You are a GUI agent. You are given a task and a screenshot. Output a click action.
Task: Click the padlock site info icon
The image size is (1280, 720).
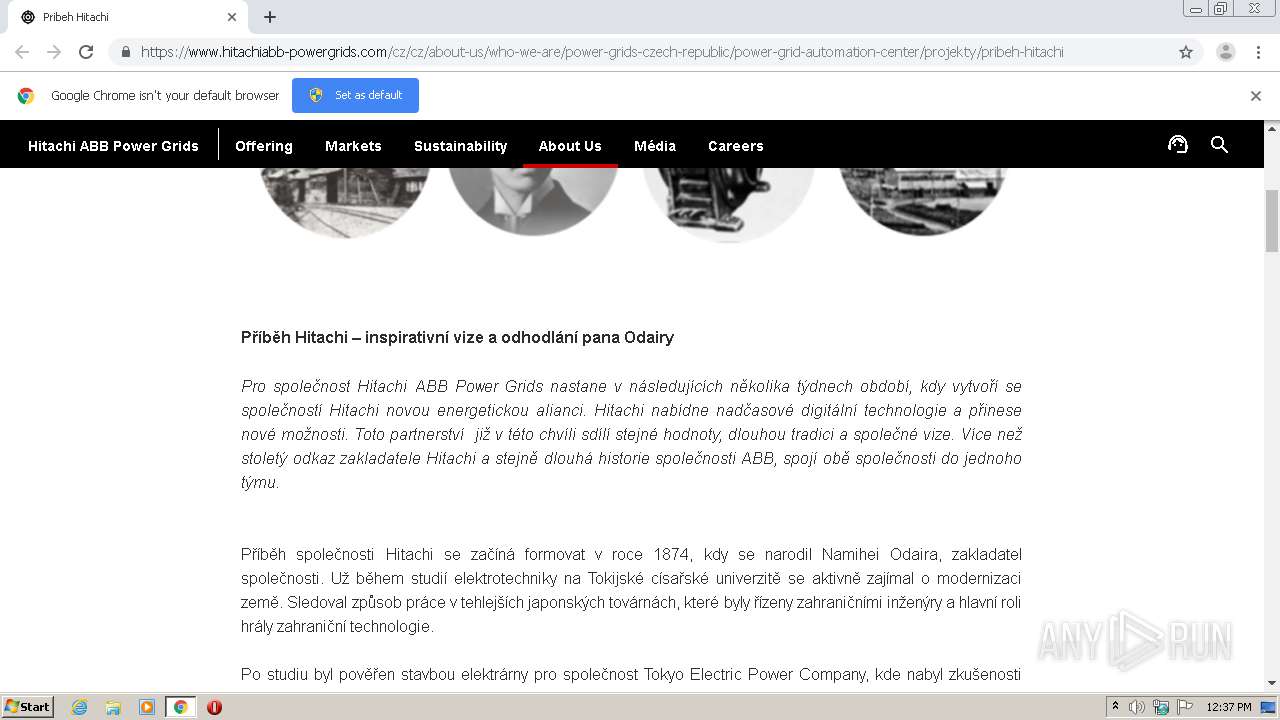coord(126,52)
